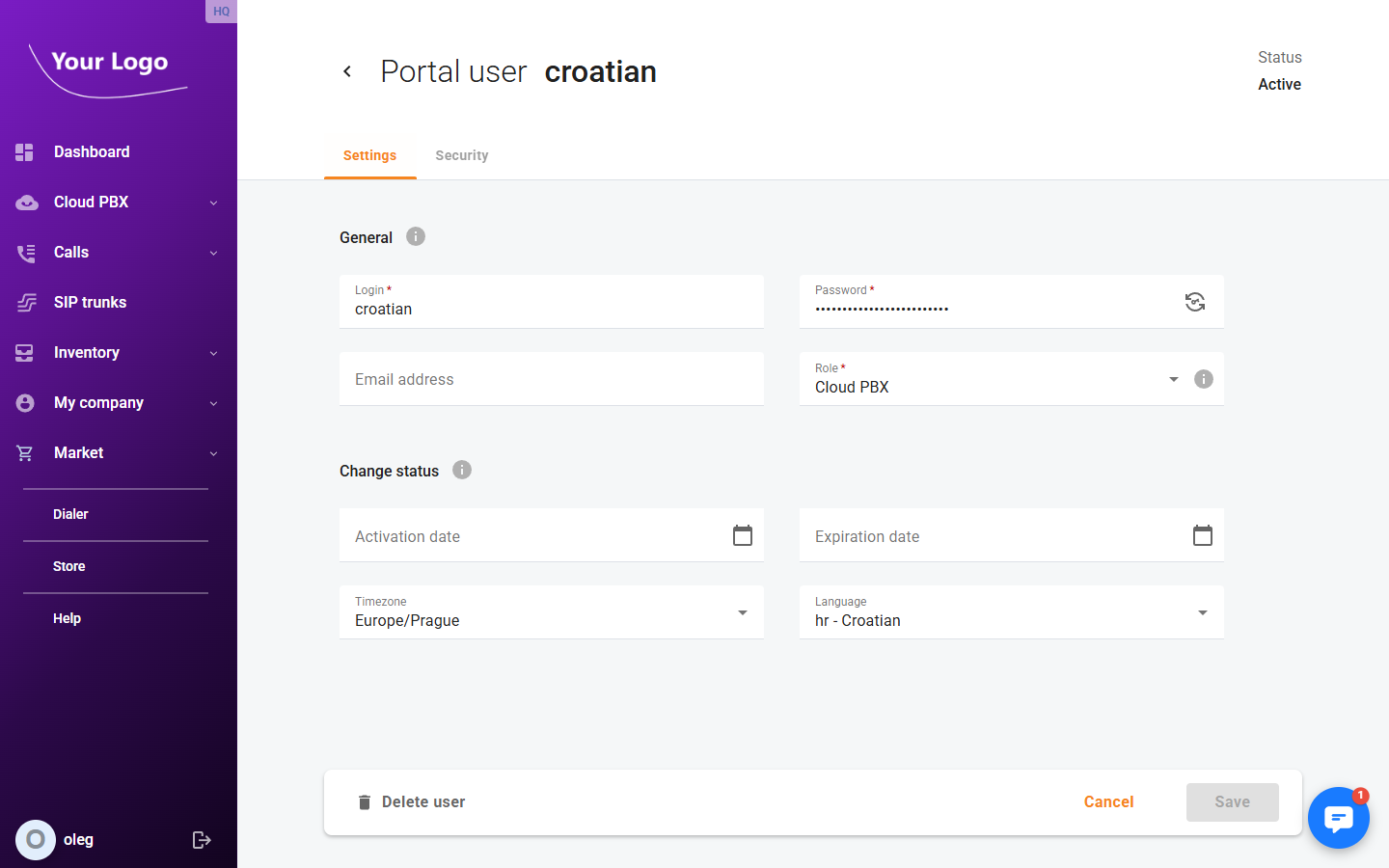Open the Timezone dropdown
The width and height of the screenshot is (1389, 868).
pos(743,612)
